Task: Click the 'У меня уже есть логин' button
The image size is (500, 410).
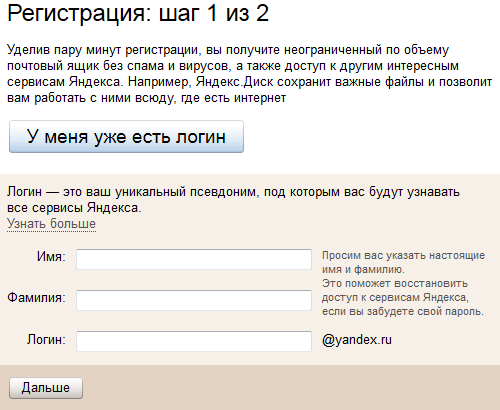Action: (x=126, y=137)
